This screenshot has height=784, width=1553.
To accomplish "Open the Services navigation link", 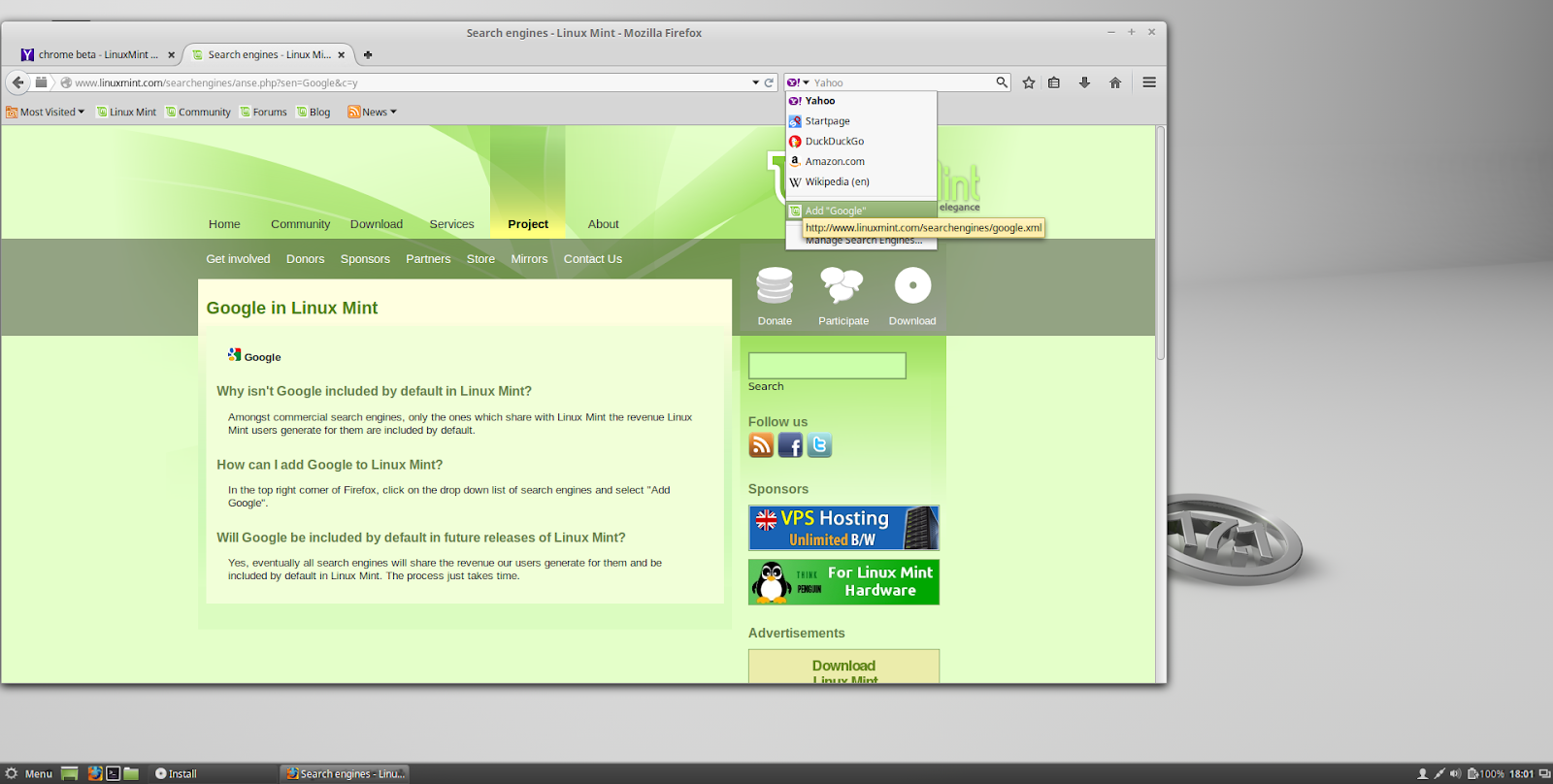I will (452, 224).
